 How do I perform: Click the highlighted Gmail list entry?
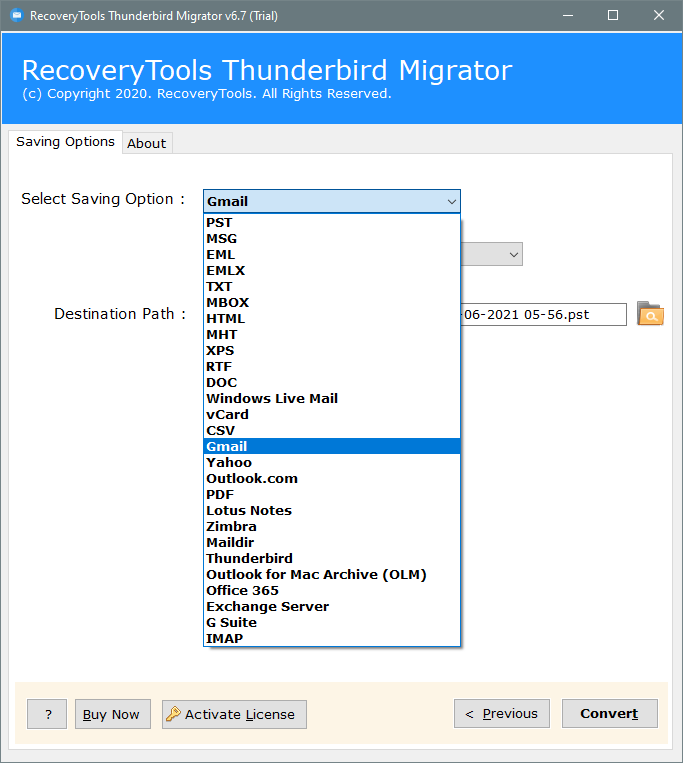332,446
